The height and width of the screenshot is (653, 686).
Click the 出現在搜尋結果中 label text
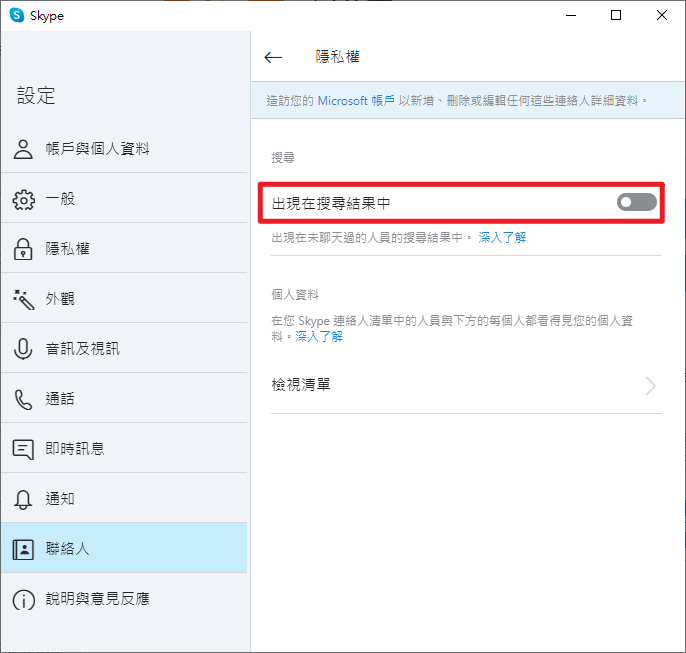(x=331, y=203)
